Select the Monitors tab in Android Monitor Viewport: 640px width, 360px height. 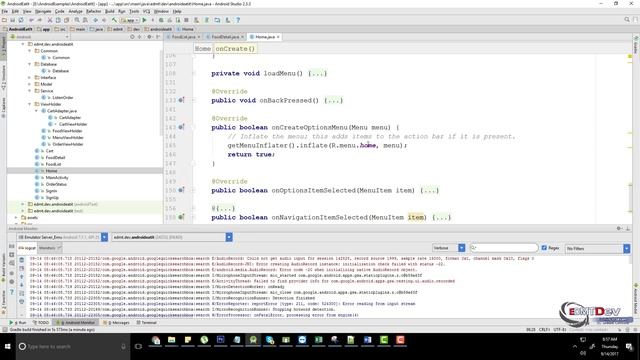[49, 248]
